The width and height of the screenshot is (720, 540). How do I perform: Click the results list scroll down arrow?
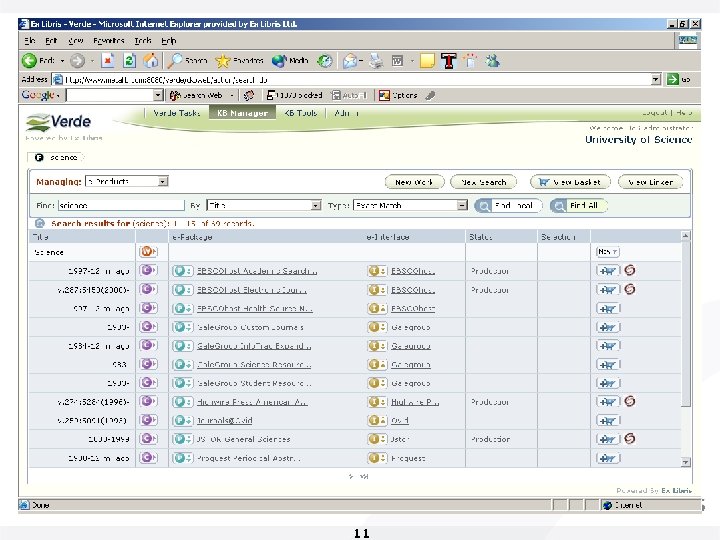tap(685, 462)
